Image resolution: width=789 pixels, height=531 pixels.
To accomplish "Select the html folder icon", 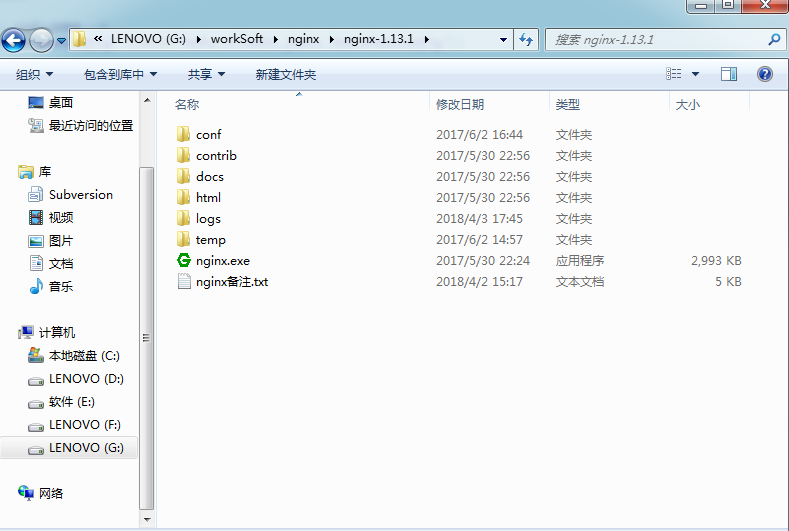I will [183, 197].
